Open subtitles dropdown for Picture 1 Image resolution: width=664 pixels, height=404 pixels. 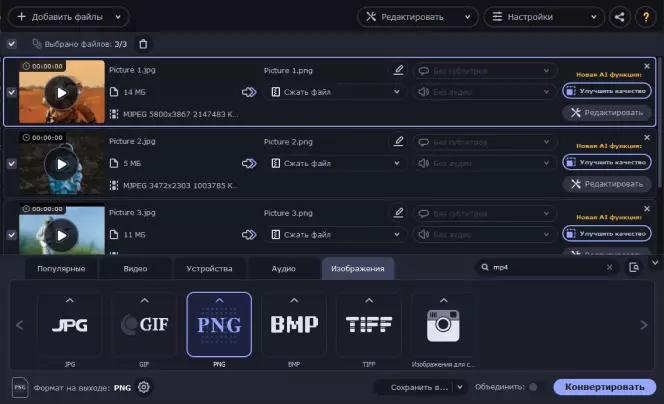pyautogui.click(x=485, y=71)
